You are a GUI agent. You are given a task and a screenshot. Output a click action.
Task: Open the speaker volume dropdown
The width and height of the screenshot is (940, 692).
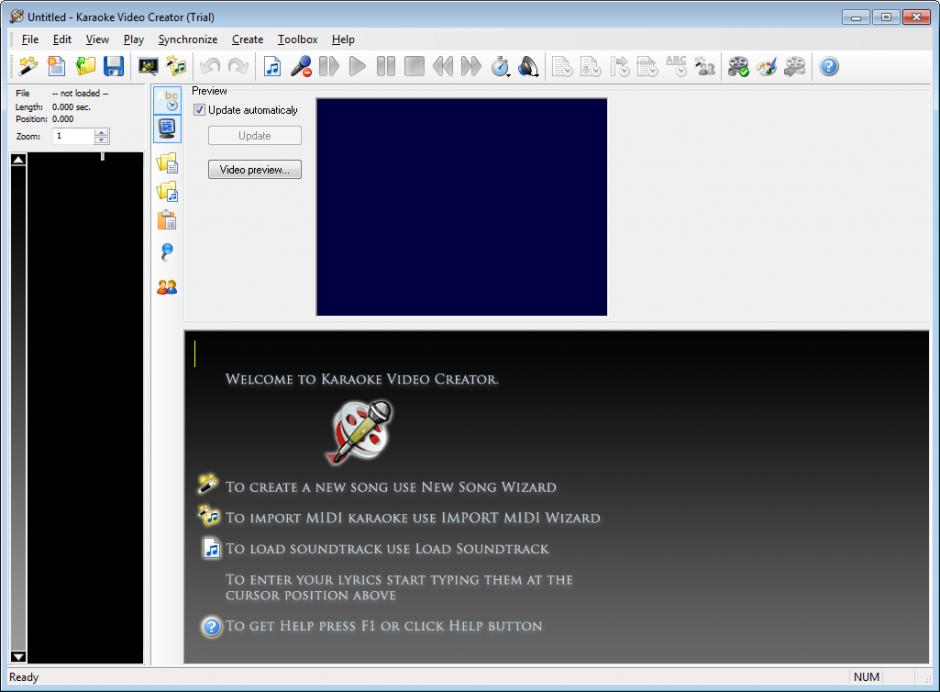point(528,66)
